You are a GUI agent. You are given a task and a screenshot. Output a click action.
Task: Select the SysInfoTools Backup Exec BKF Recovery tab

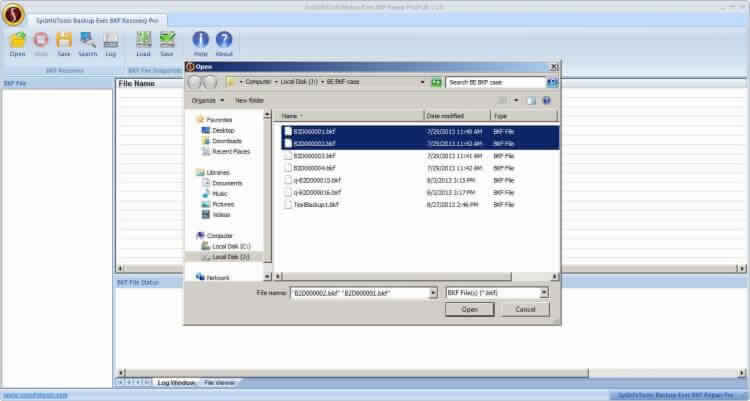[x=97, y=21]
